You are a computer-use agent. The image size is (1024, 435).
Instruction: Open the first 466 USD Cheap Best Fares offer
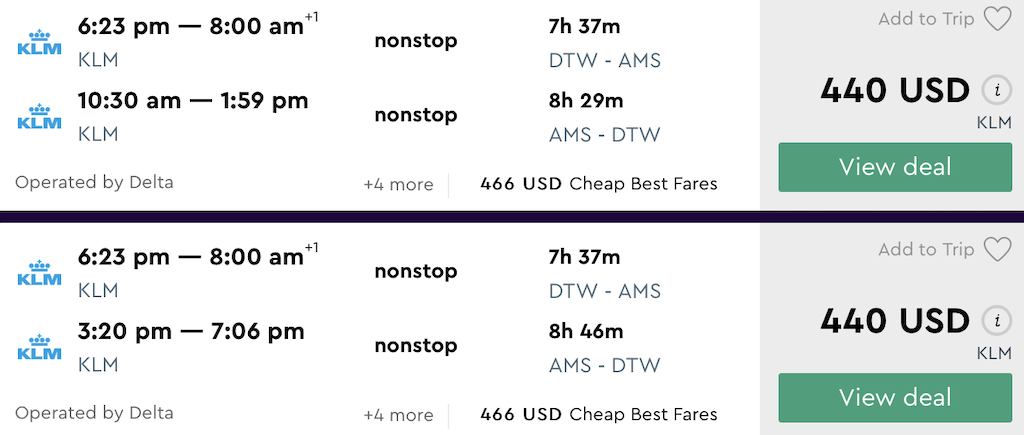(598, 184)
